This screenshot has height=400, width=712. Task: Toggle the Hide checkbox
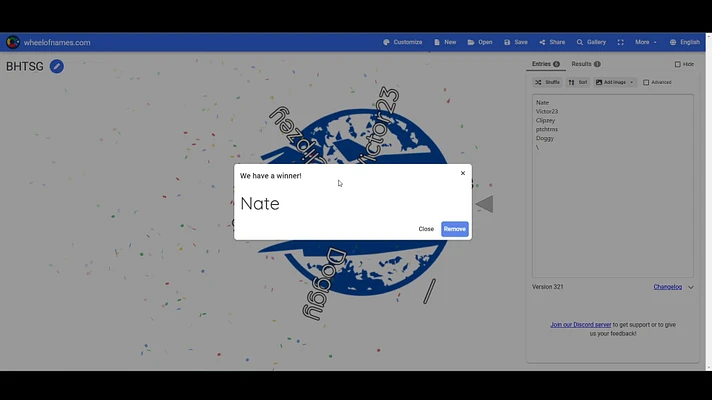678,64
